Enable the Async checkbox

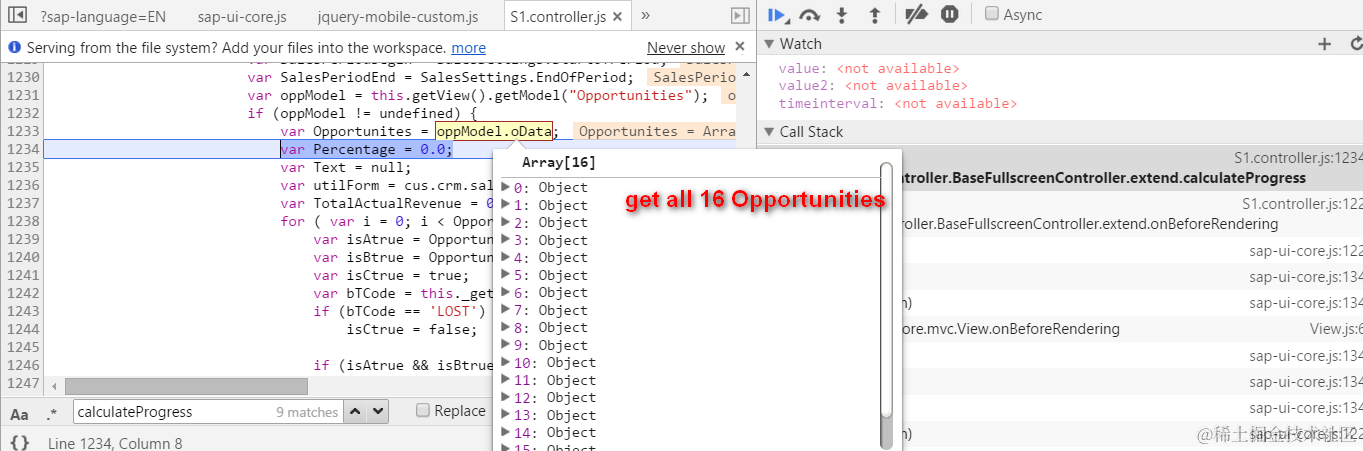pos(991,14)
